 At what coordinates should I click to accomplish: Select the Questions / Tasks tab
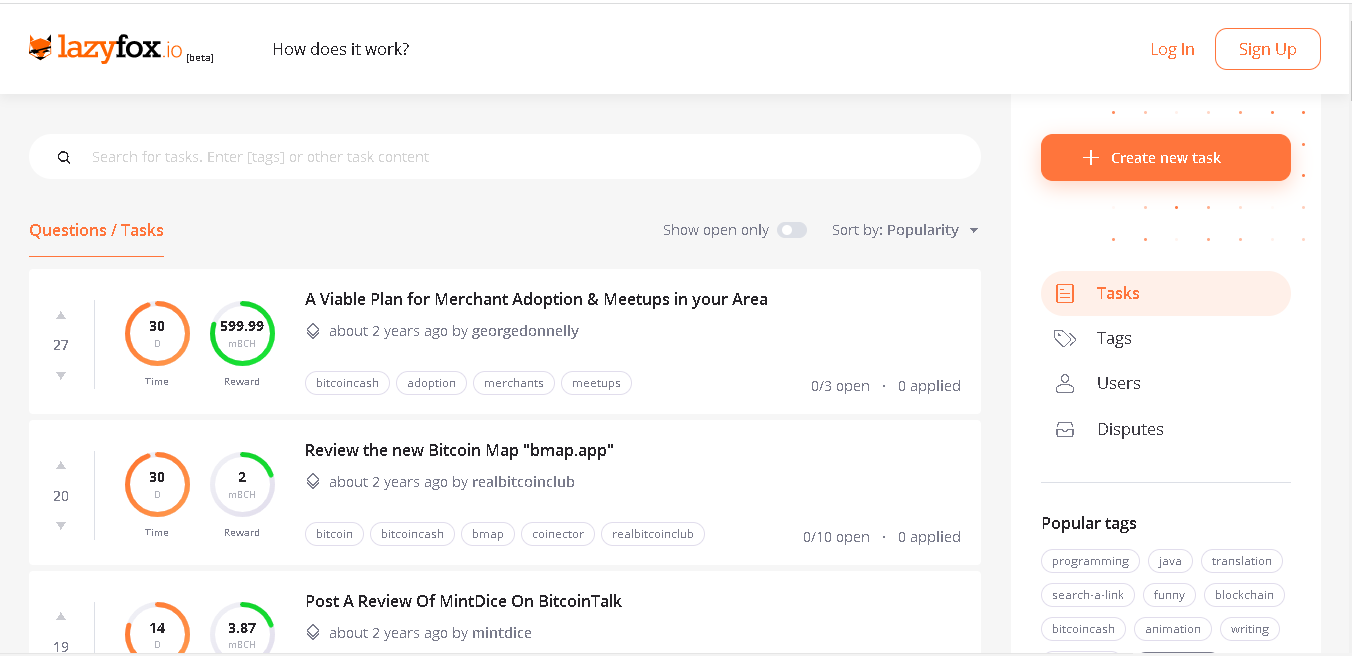tap(96, 230)
